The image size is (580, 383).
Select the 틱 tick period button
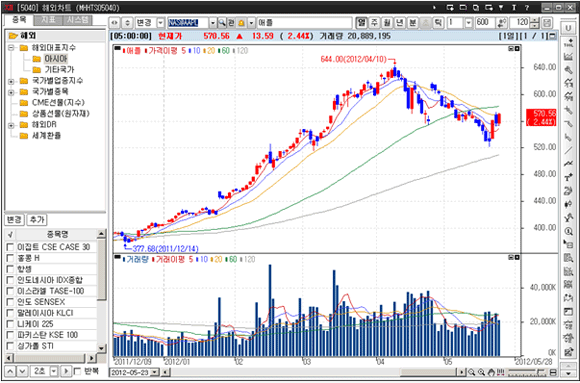(438, 23)
